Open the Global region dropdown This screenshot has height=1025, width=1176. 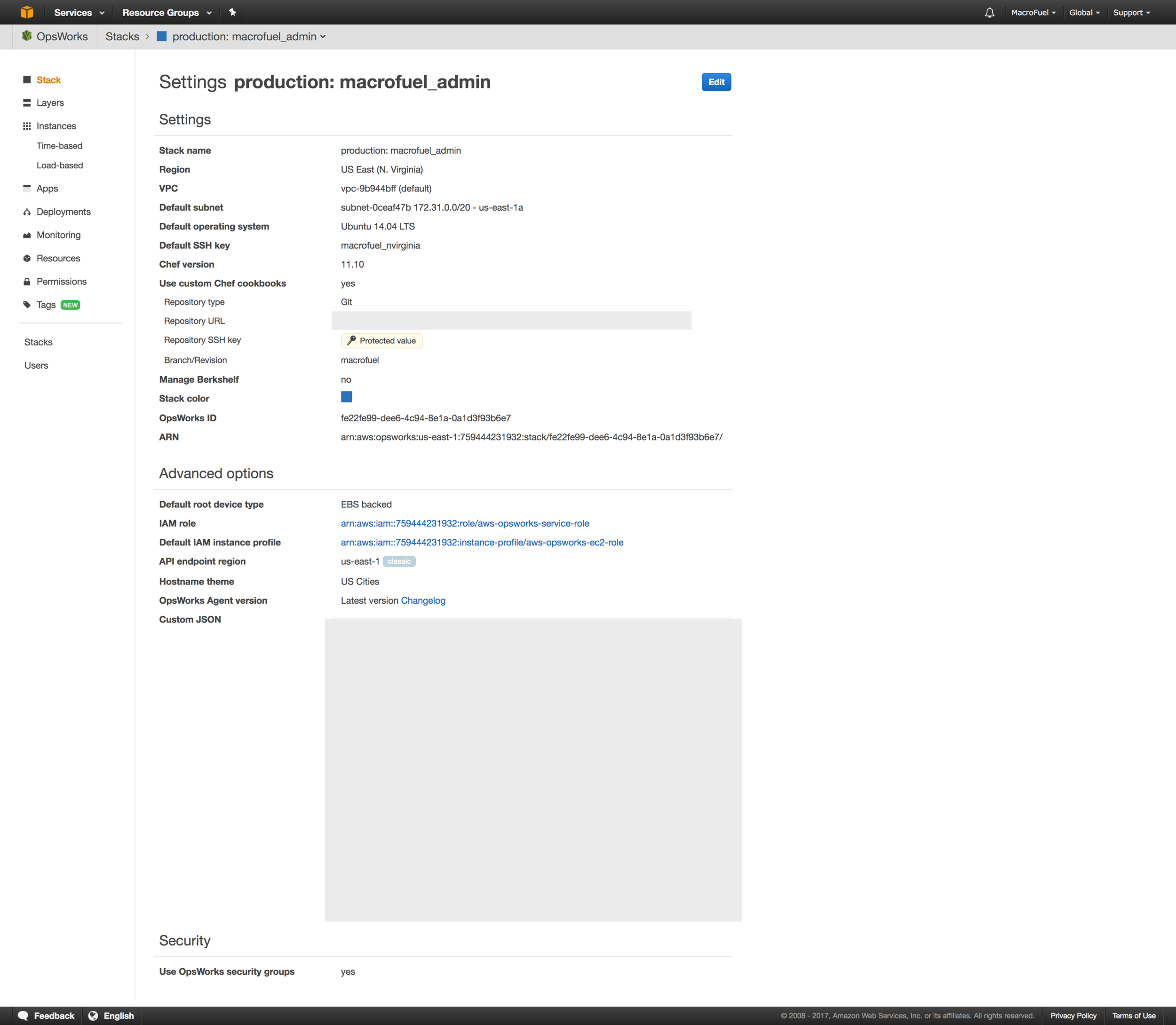coord(1084,13)
